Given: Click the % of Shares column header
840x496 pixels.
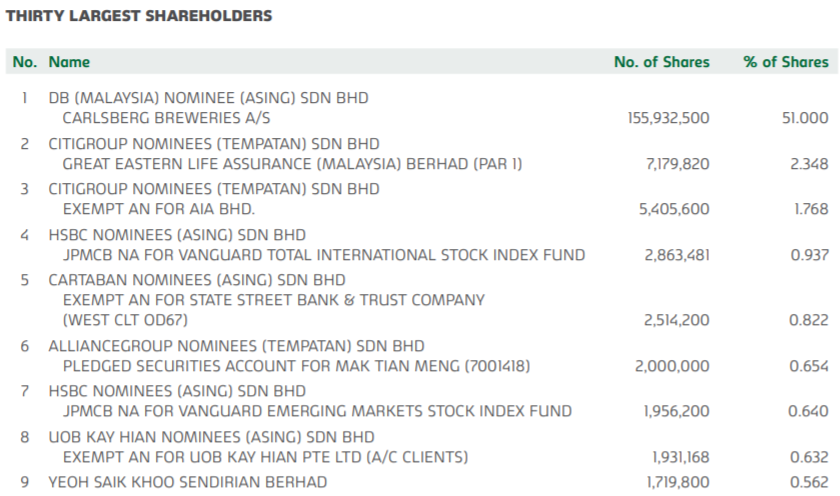Looking at the screenshot, I should click(x=785, y=62).
